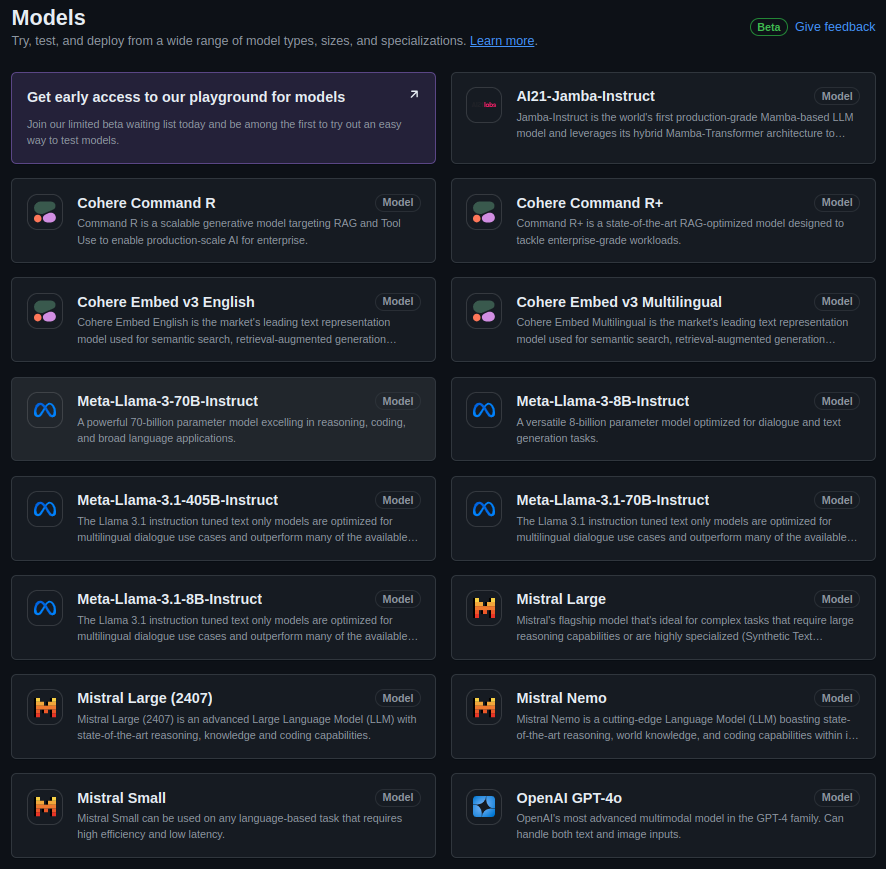The height and width of the screenshot is (869, 886).
Task: Click the AI21-Jamba-Instruct model icon
Action: (484, 105)
